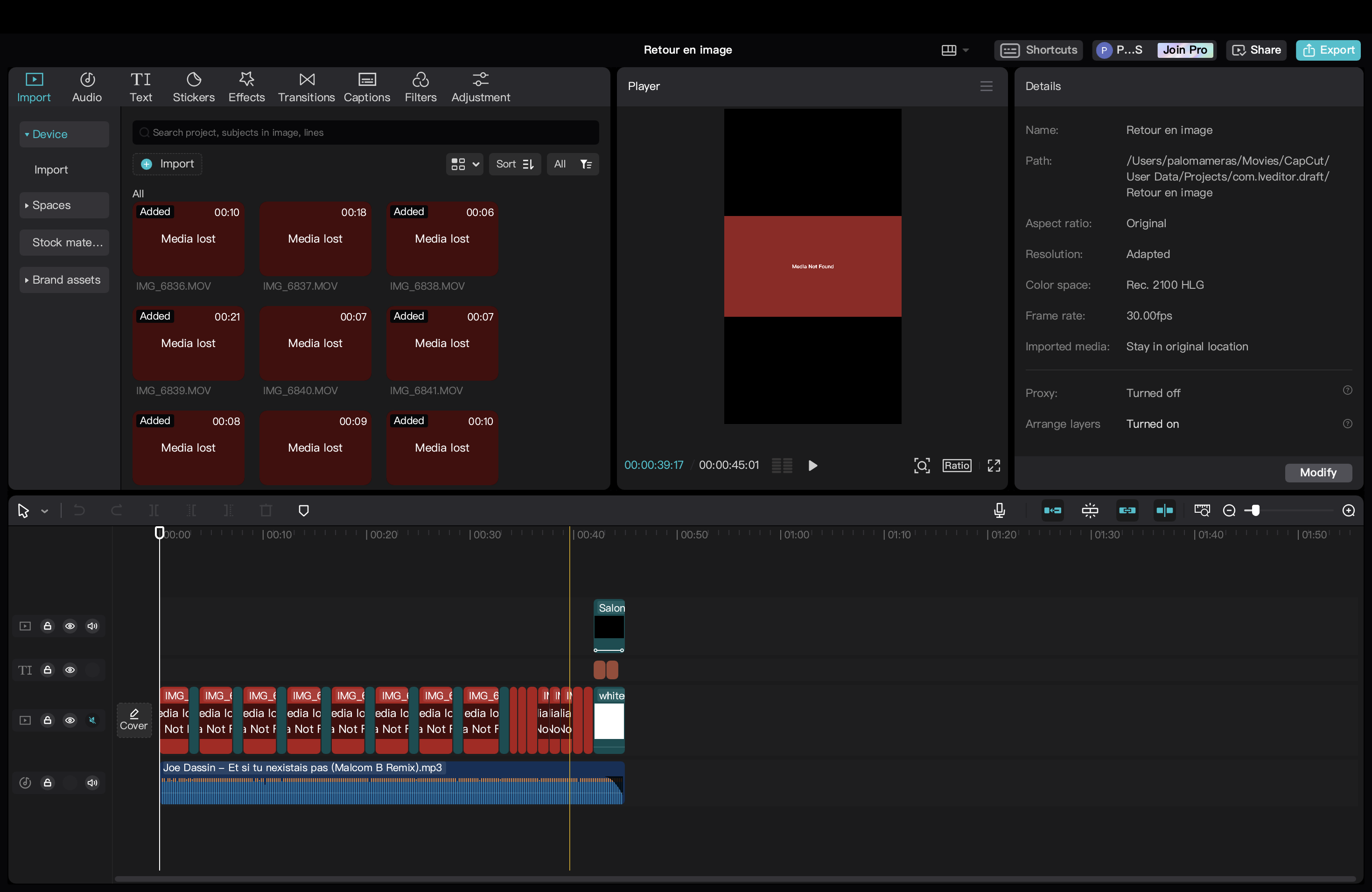
Task: Click the marker shield icon in timeline toolbar
Action: [304, 510]
